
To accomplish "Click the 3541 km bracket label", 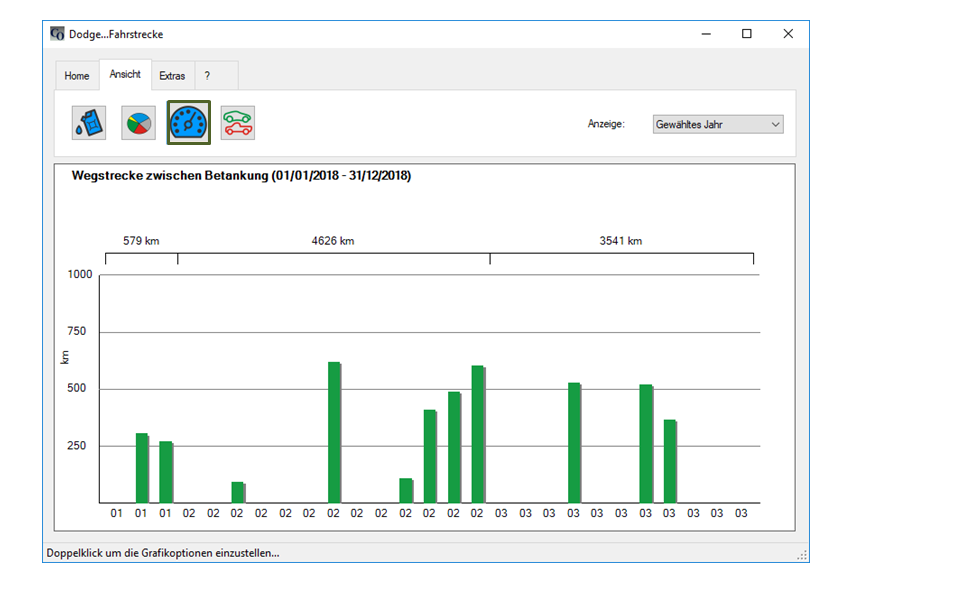I will point(620,241).
